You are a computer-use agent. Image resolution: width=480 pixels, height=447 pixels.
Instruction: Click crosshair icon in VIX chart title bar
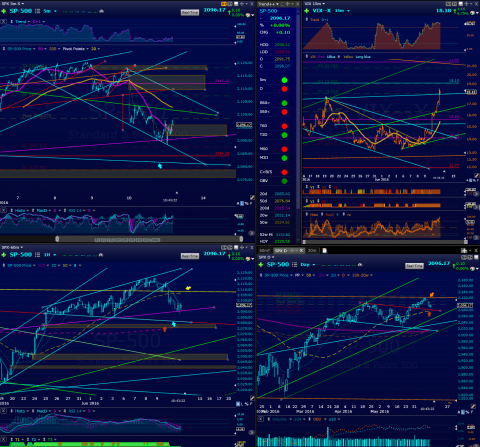(x=466, y=4)
